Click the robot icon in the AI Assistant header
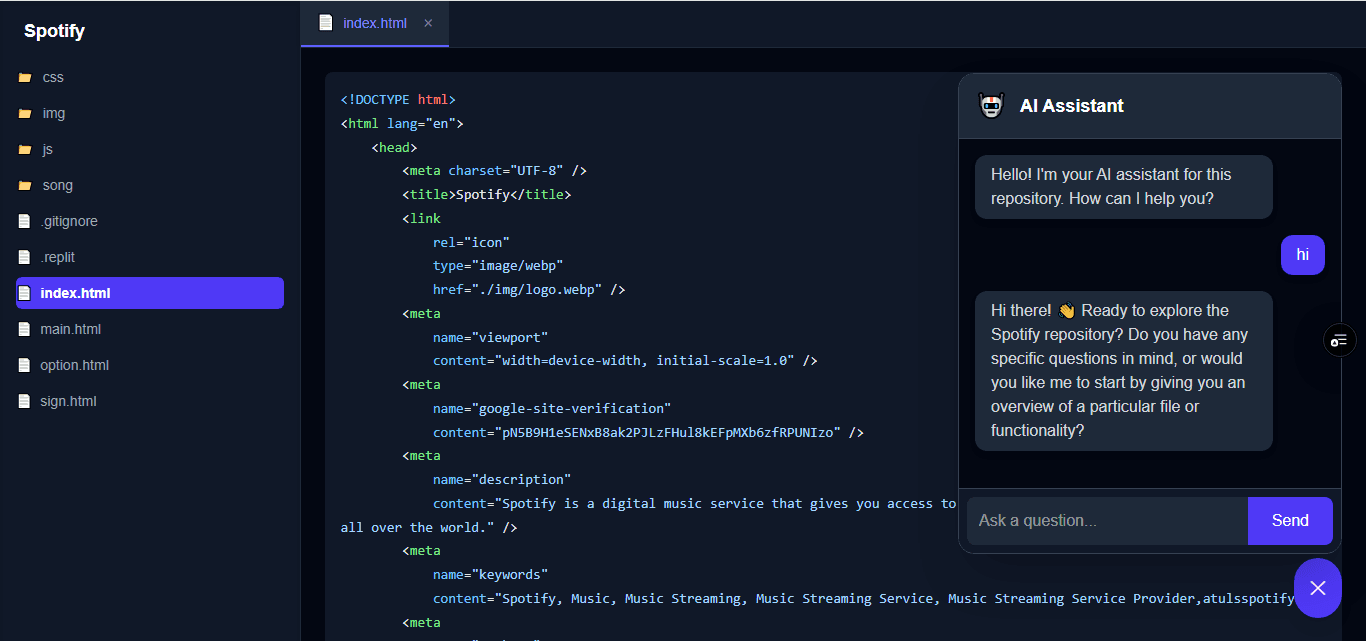Image resolution: width=1366 pixels, height=641 pixels. pyautogui.click(x=991, y=104)
